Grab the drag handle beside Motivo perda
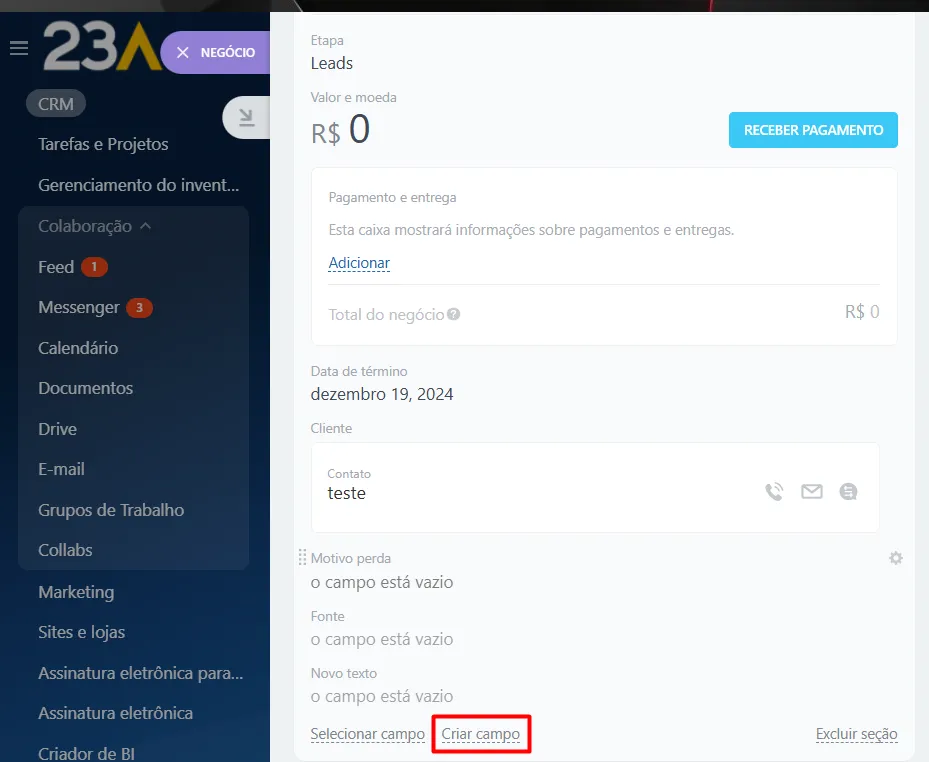Image resolution: width=929 pixels, height=762 pixels. pyautogui.click(x=302, y=558)
